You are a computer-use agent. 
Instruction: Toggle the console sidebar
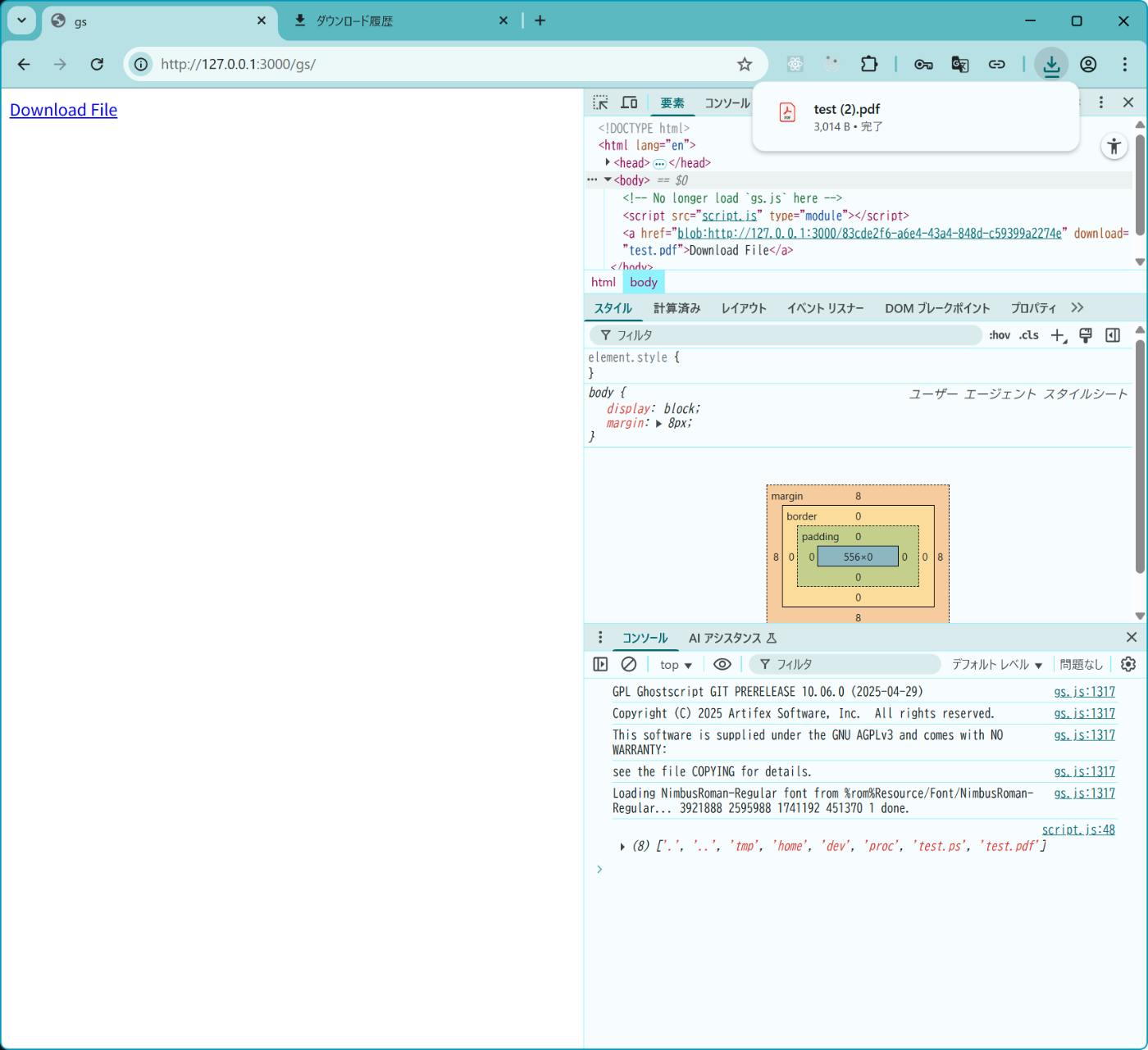pyautogui.click(x=600, y=664)
